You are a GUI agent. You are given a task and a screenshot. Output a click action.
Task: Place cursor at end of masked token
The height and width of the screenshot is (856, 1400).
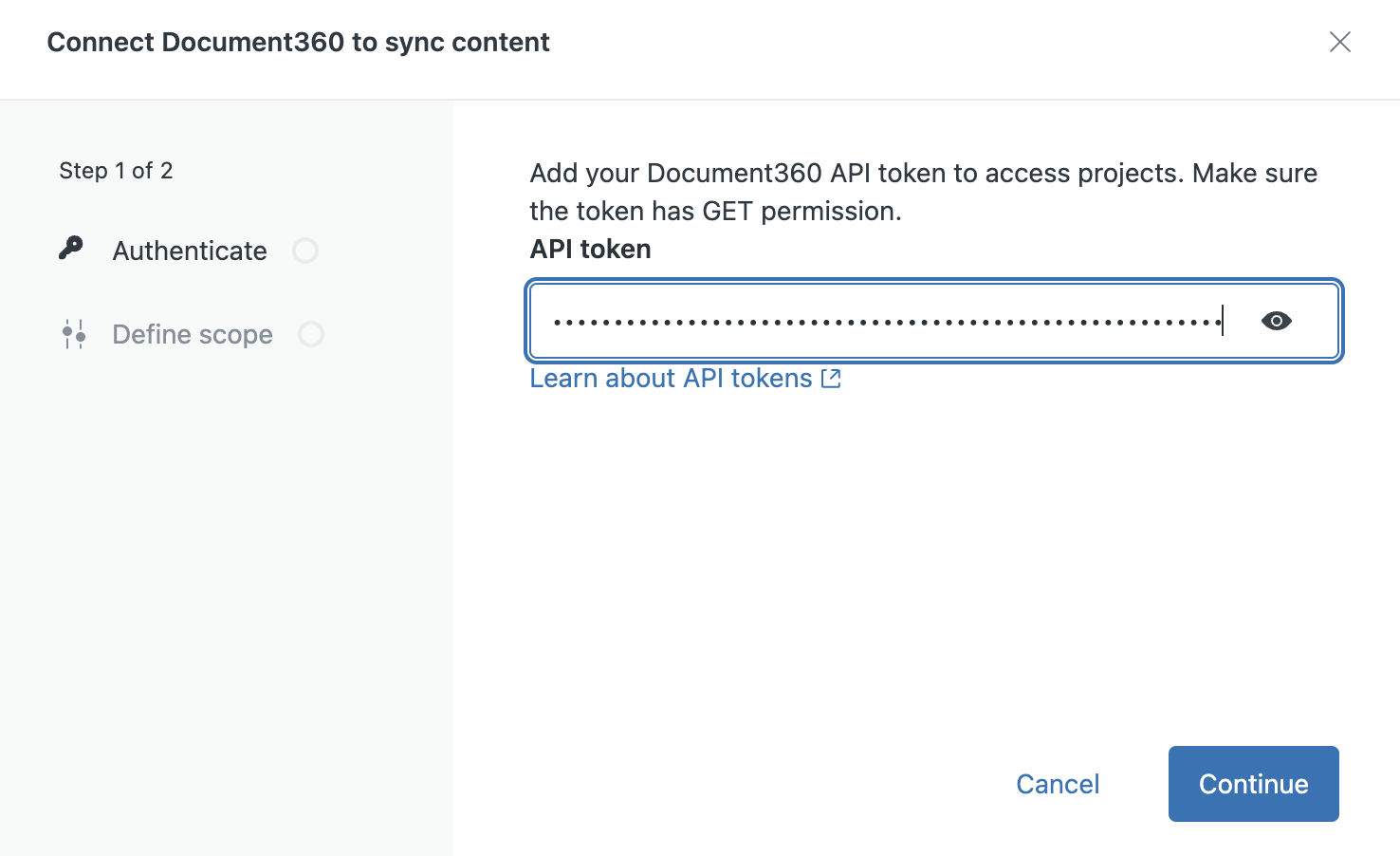coord(1224,321)
